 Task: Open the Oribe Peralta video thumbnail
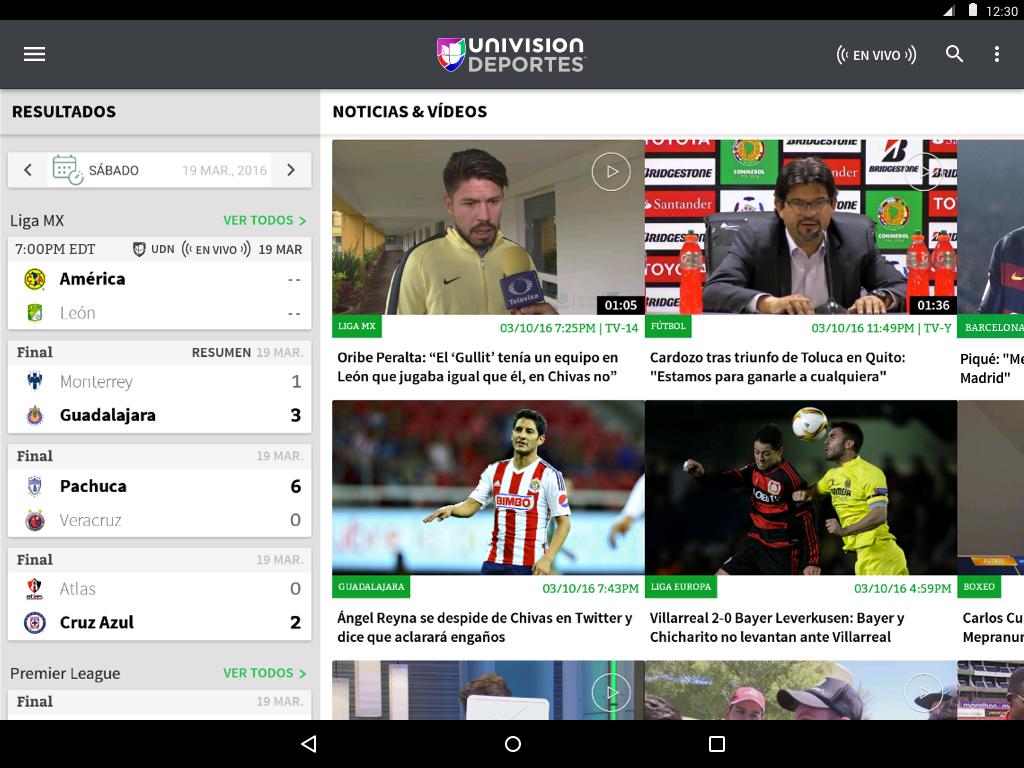488,227
